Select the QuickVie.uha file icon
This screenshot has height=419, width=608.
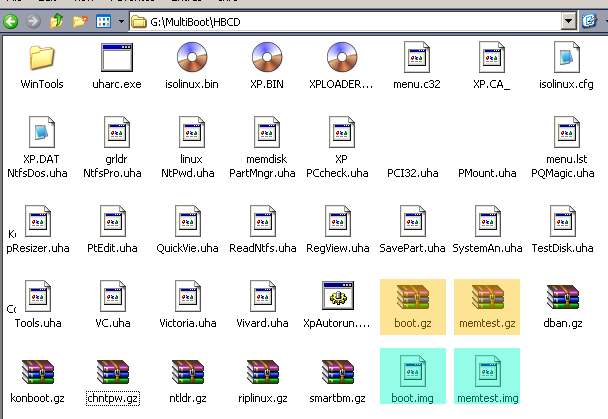pos(187,221)
